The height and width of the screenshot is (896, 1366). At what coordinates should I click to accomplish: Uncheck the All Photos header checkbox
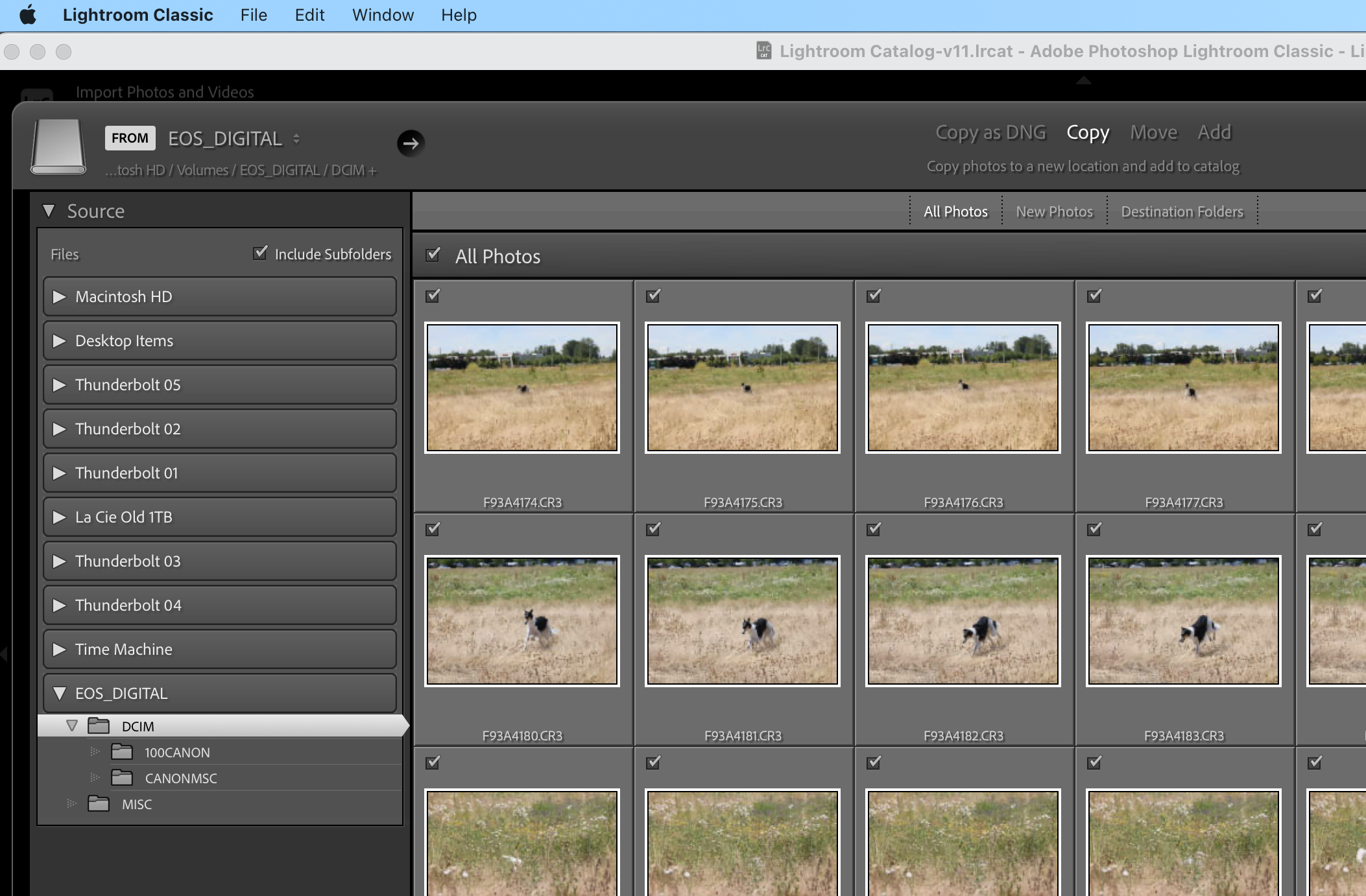coord(433,254)
